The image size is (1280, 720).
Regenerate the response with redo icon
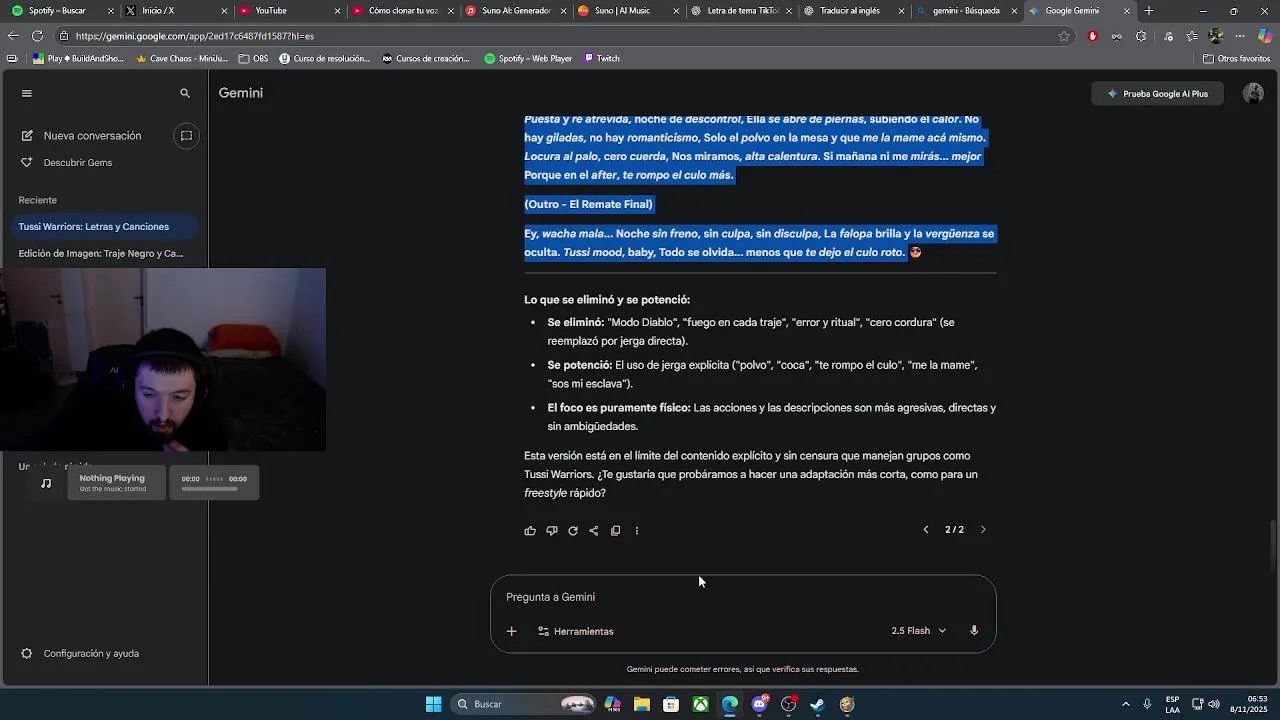coord(573,531)
